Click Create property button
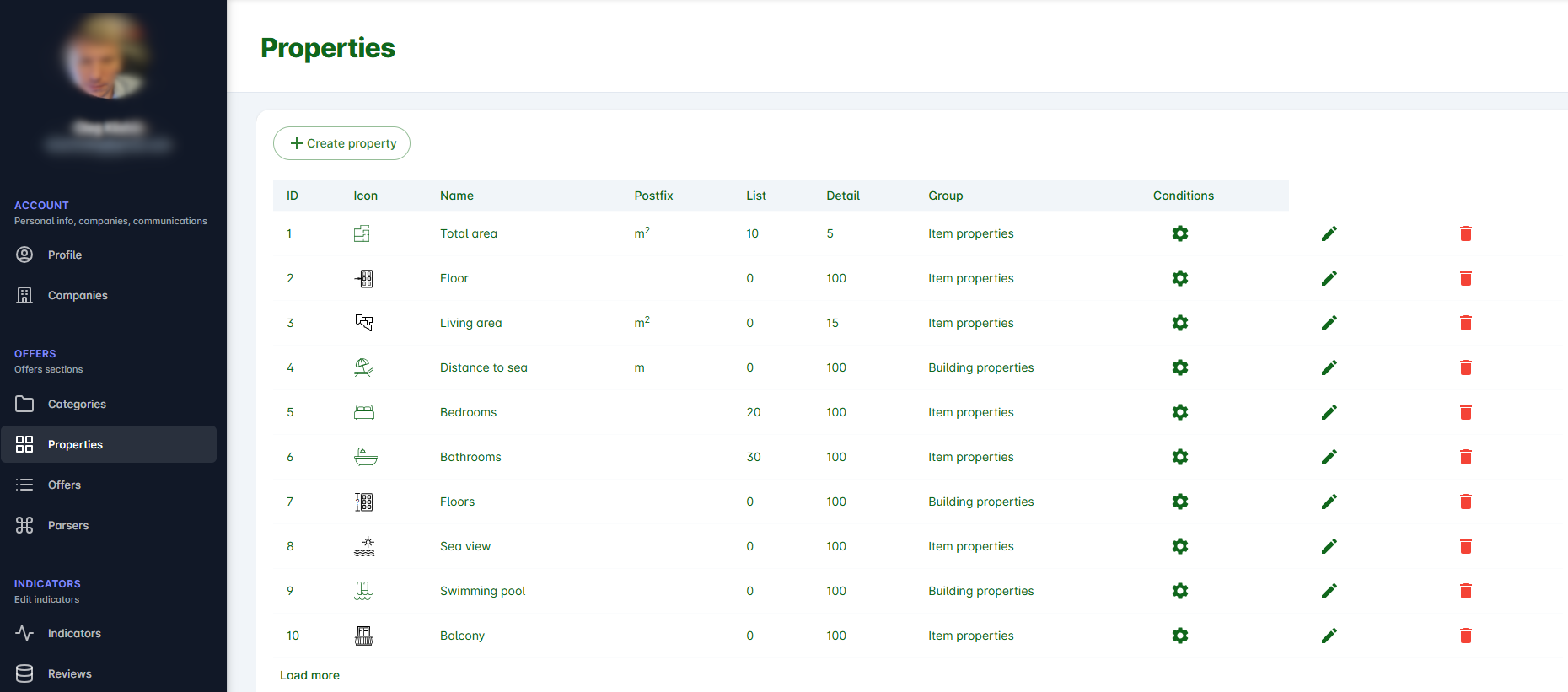This screenshot has height=692, width=1568. pyautogui.click(x=341, y=143)
